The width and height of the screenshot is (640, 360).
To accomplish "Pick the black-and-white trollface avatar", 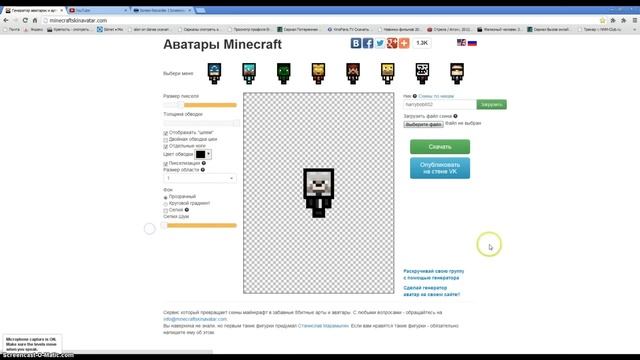I will (422, 73).
